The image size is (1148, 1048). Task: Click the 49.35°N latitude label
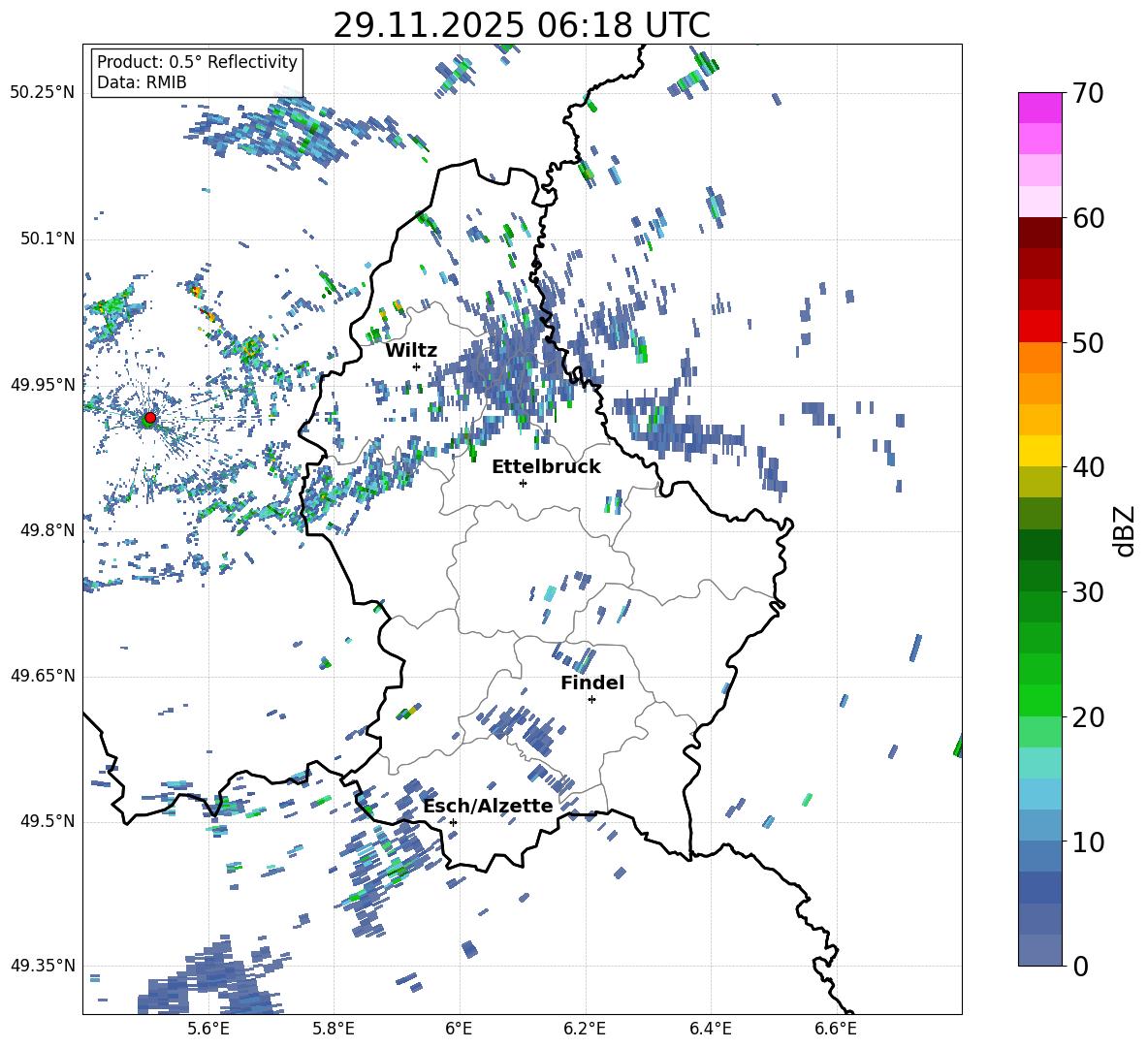click(43, 966)
